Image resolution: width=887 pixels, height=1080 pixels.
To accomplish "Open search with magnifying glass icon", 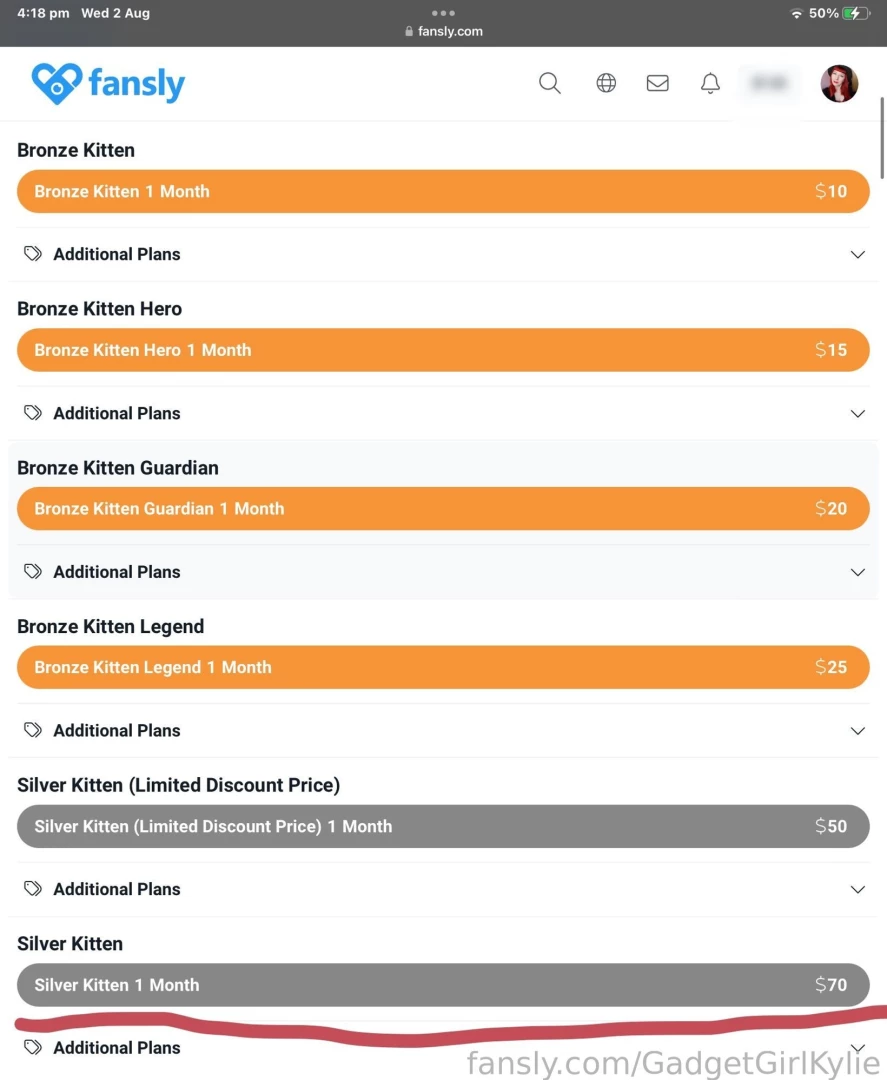I will (x=550, y=83).
